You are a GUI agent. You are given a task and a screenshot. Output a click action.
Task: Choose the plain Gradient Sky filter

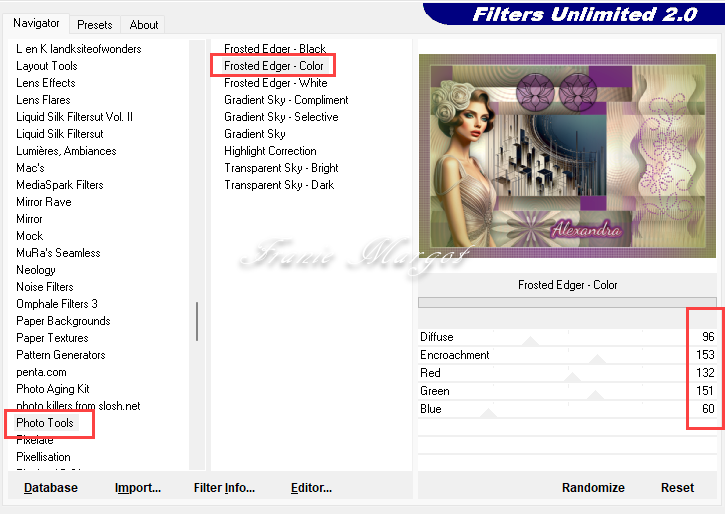click(255, 134)
